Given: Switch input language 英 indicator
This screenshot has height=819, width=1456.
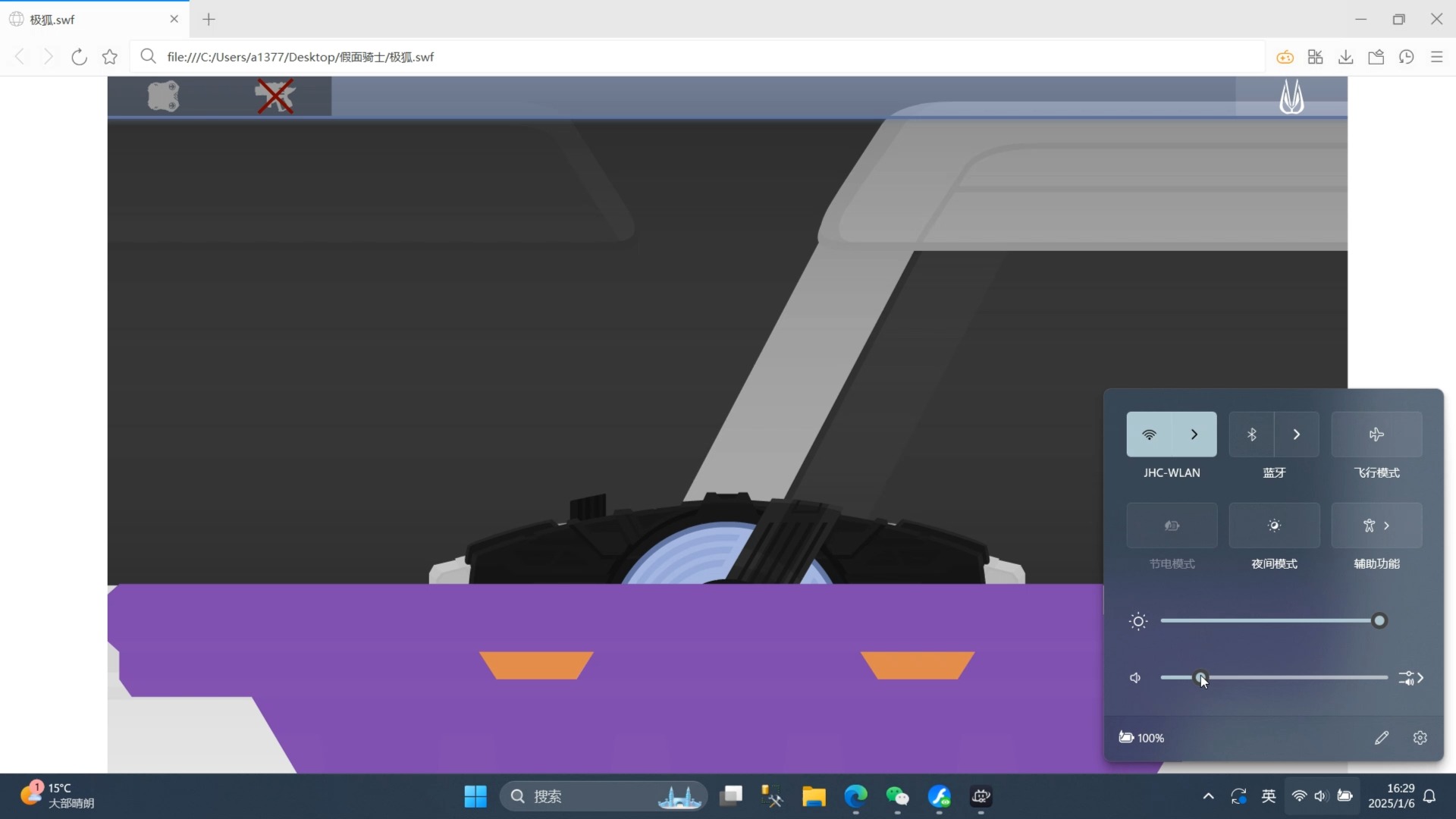Looking at the screenshot, I should point(1269,796).
